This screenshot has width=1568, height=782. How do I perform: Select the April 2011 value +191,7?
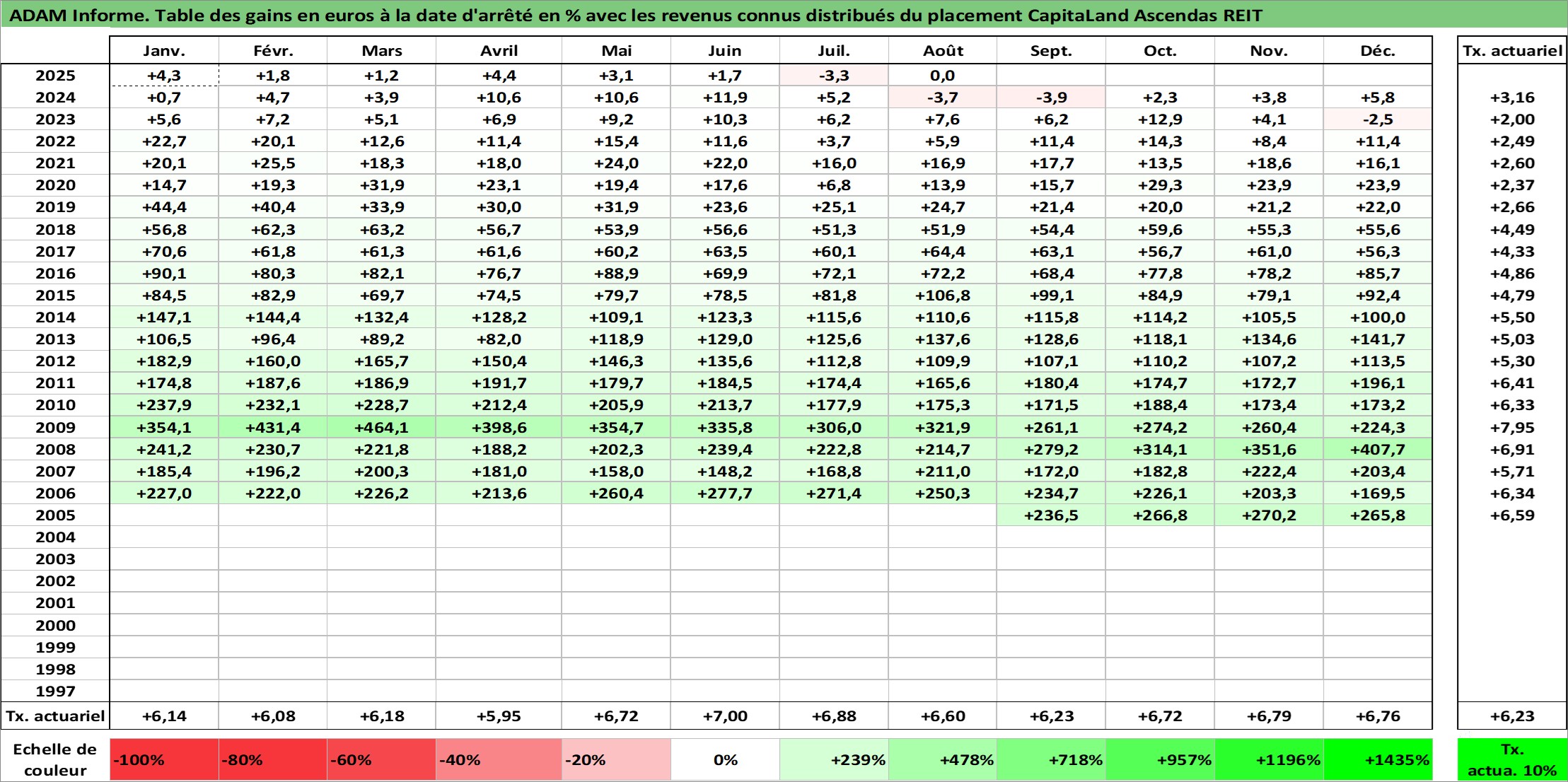tap(499, 383)
